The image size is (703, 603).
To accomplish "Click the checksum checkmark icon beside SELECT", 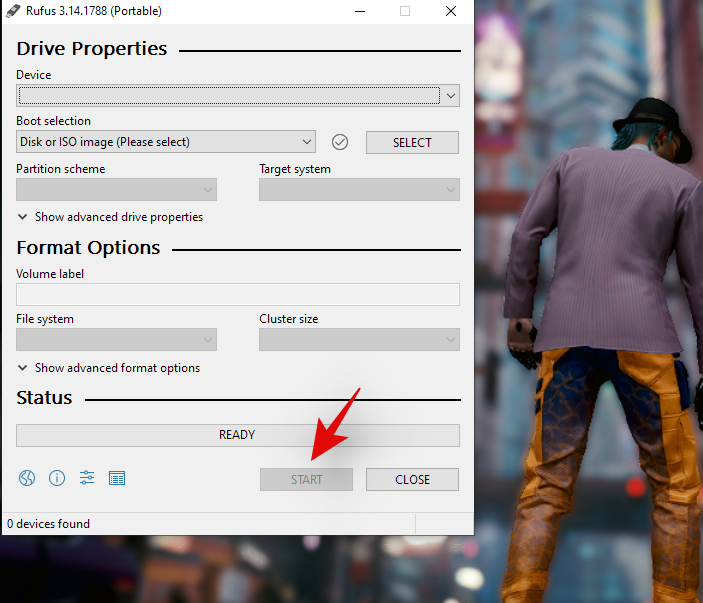I will pos(340,142).
